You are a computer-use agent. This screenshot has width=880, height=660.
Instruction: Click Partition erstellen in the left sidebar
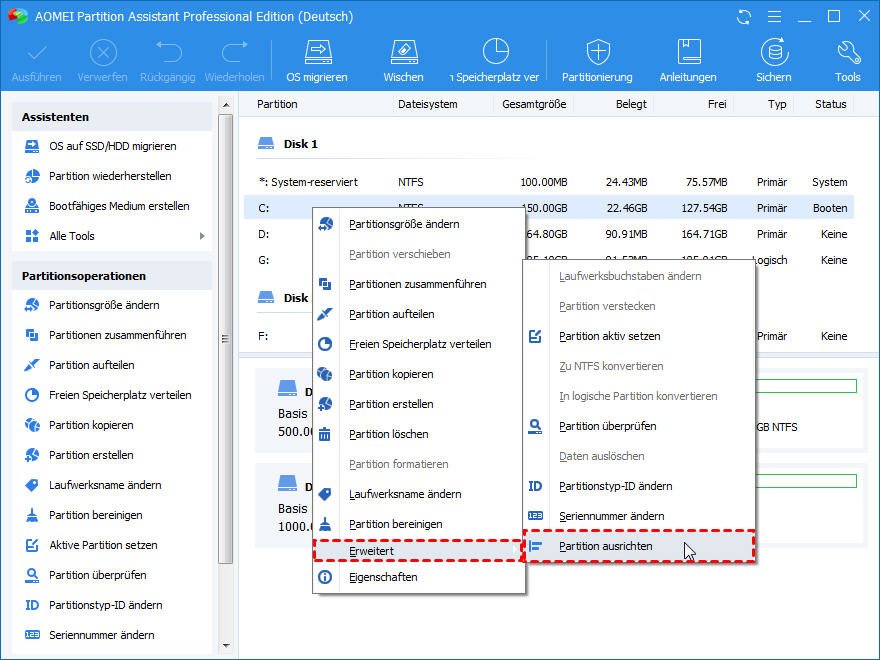(x=91, y=455)
